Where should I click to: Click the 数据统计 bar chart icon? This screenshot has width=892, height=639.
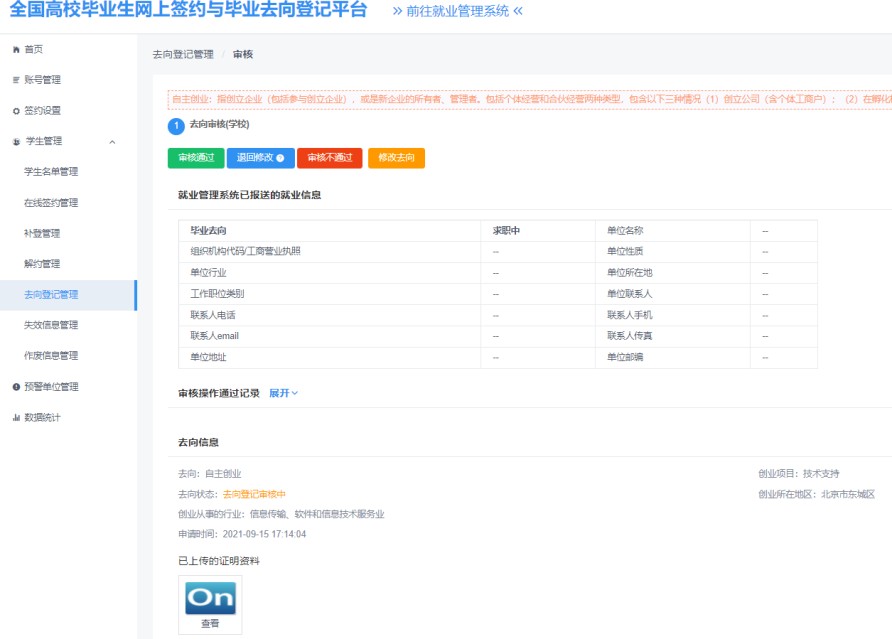point(15,418)
